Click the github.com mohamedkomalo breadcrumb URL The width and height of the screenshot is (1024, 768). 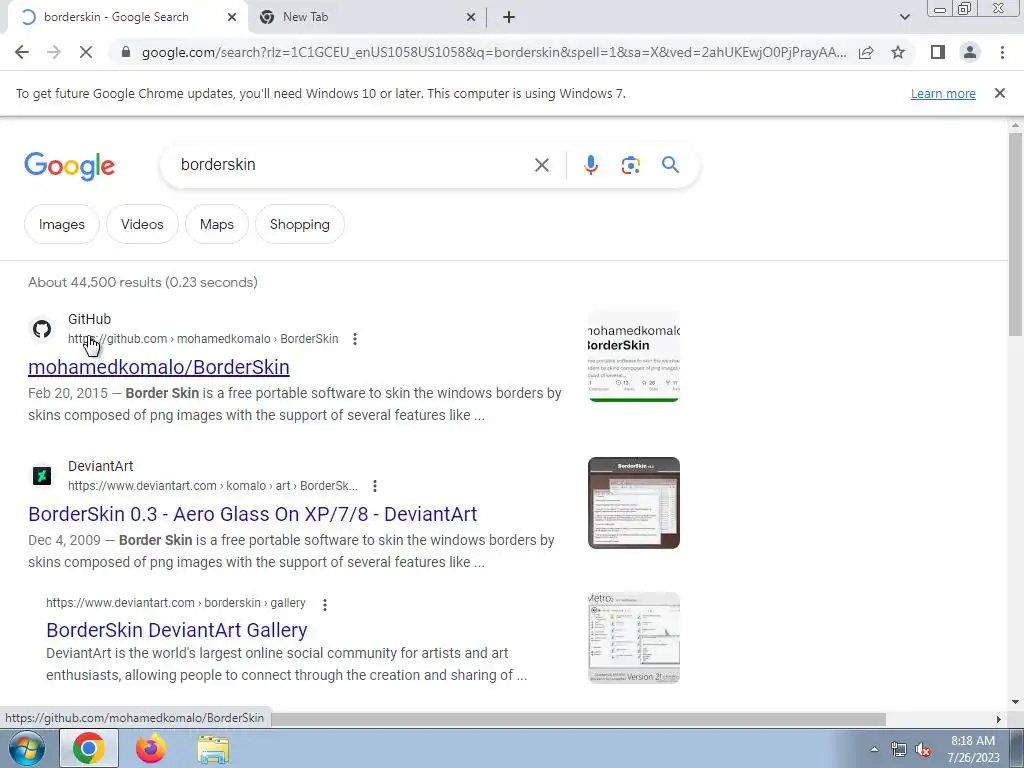click(203, 339)
